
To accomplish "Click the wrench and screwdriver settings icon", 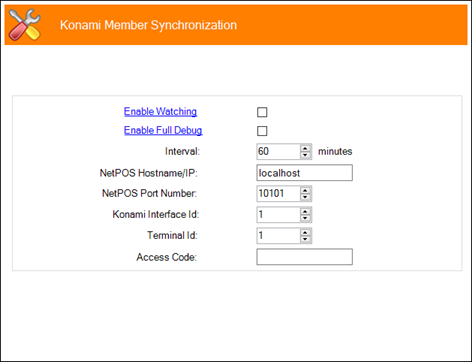I will tap(25, 25).
